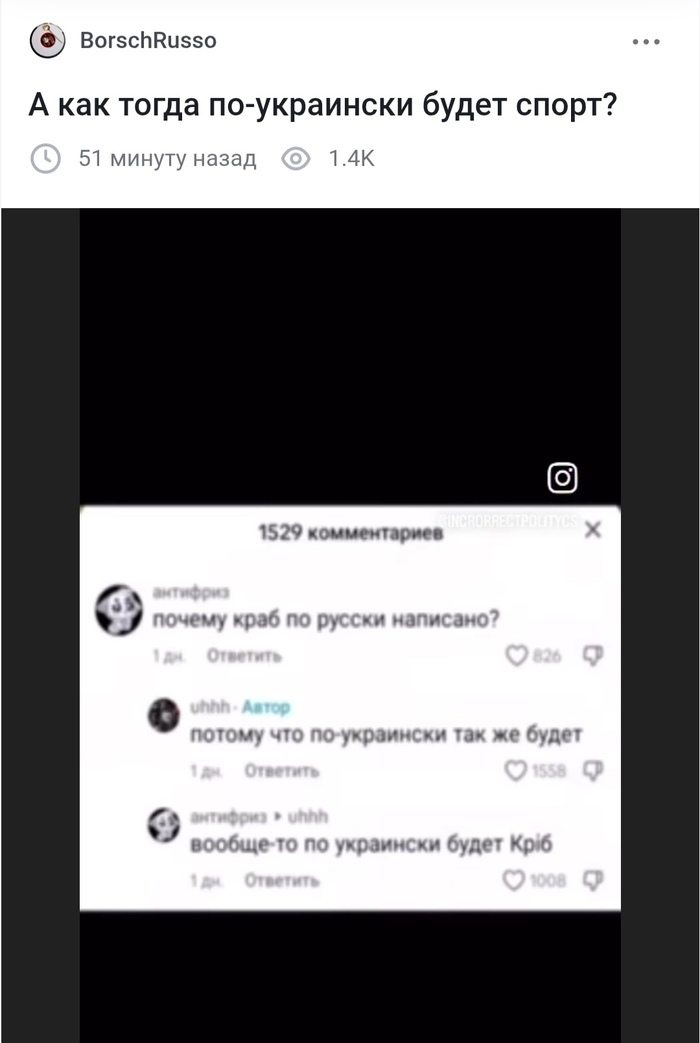Open post title about Ukrainian sport
This screenshot has width=700, height=1043.
pyautogui.click(x=323, y=105)
